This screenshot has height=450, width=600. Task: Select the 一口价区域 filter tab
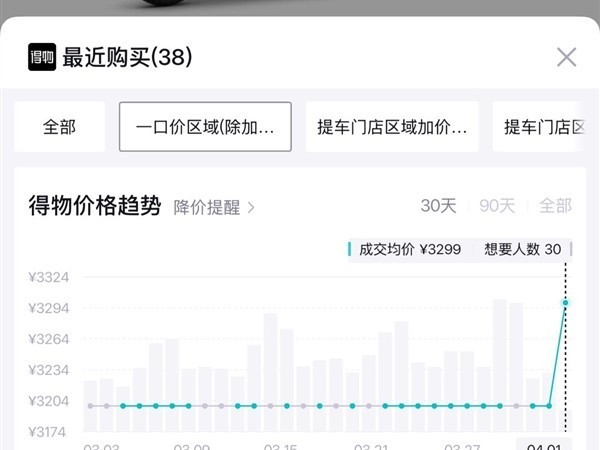(x=205, y=127)
